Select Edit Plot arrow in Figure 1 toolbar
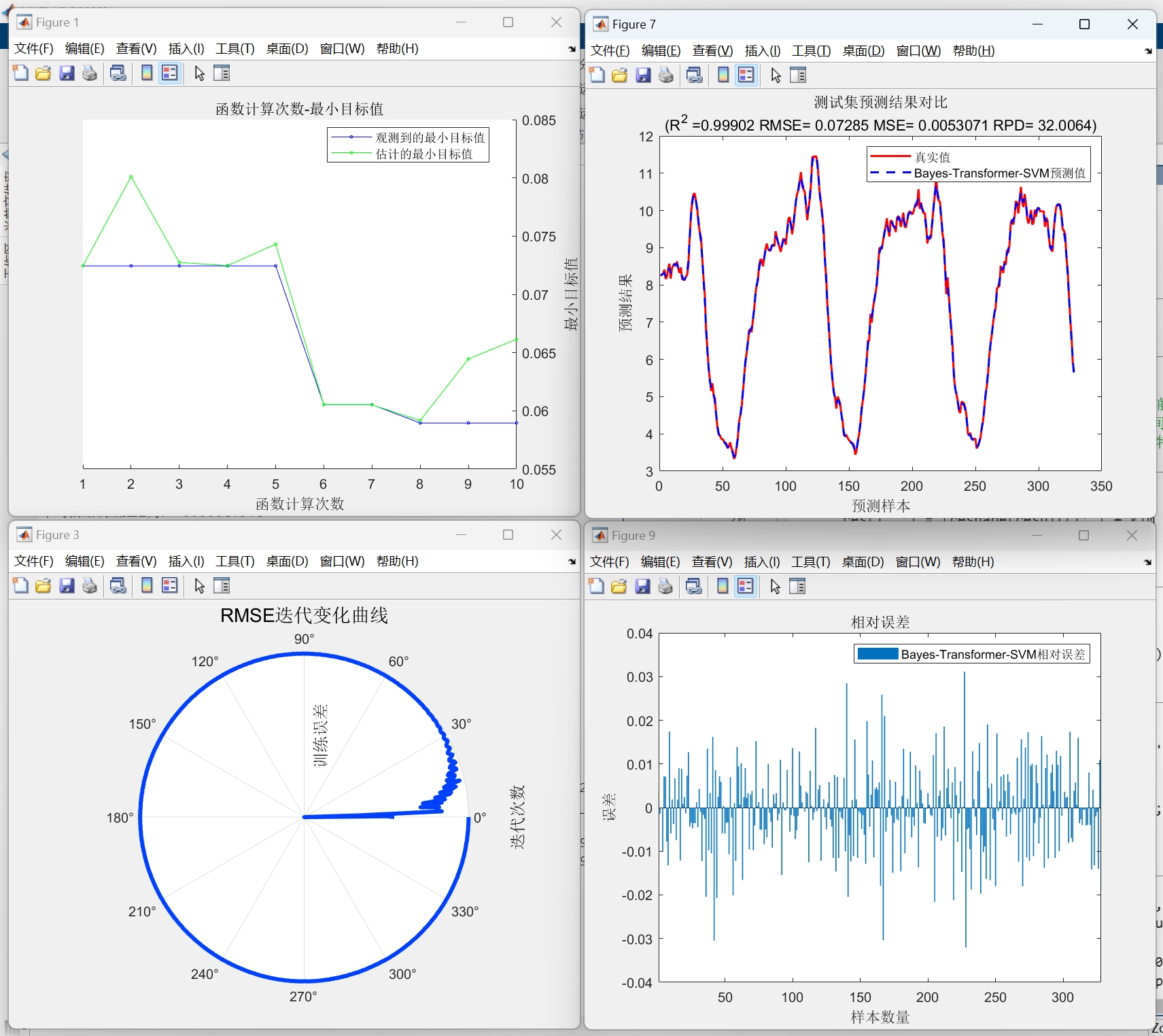Viewport: 1163px width, 1036px height. (199, 73)
